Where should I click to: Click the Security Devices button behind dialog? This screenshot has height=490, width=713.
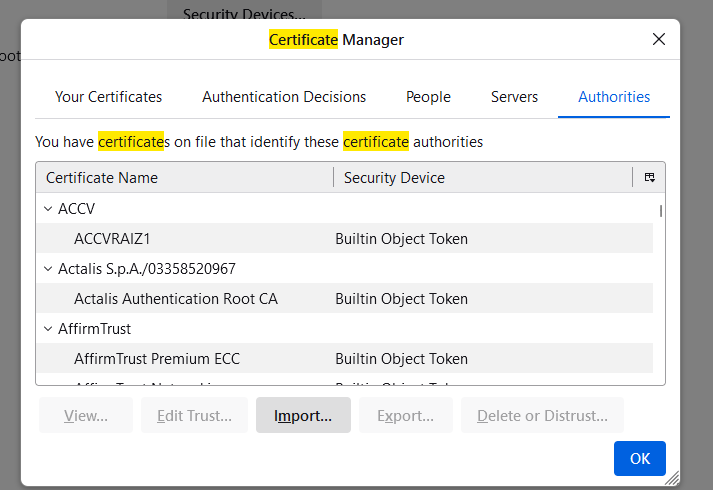tap(244, 14)
